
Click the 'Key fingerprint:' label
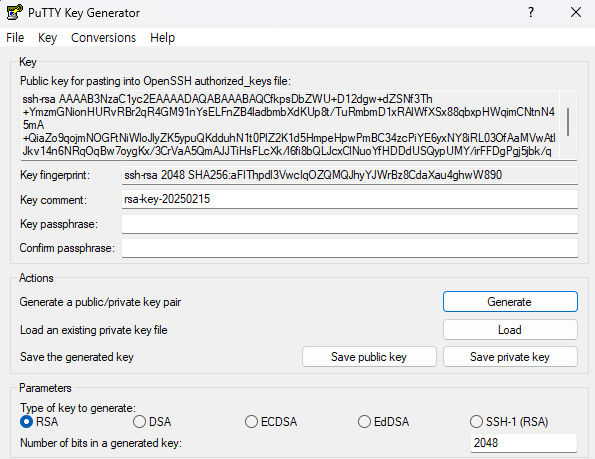[x=55, y=175]
